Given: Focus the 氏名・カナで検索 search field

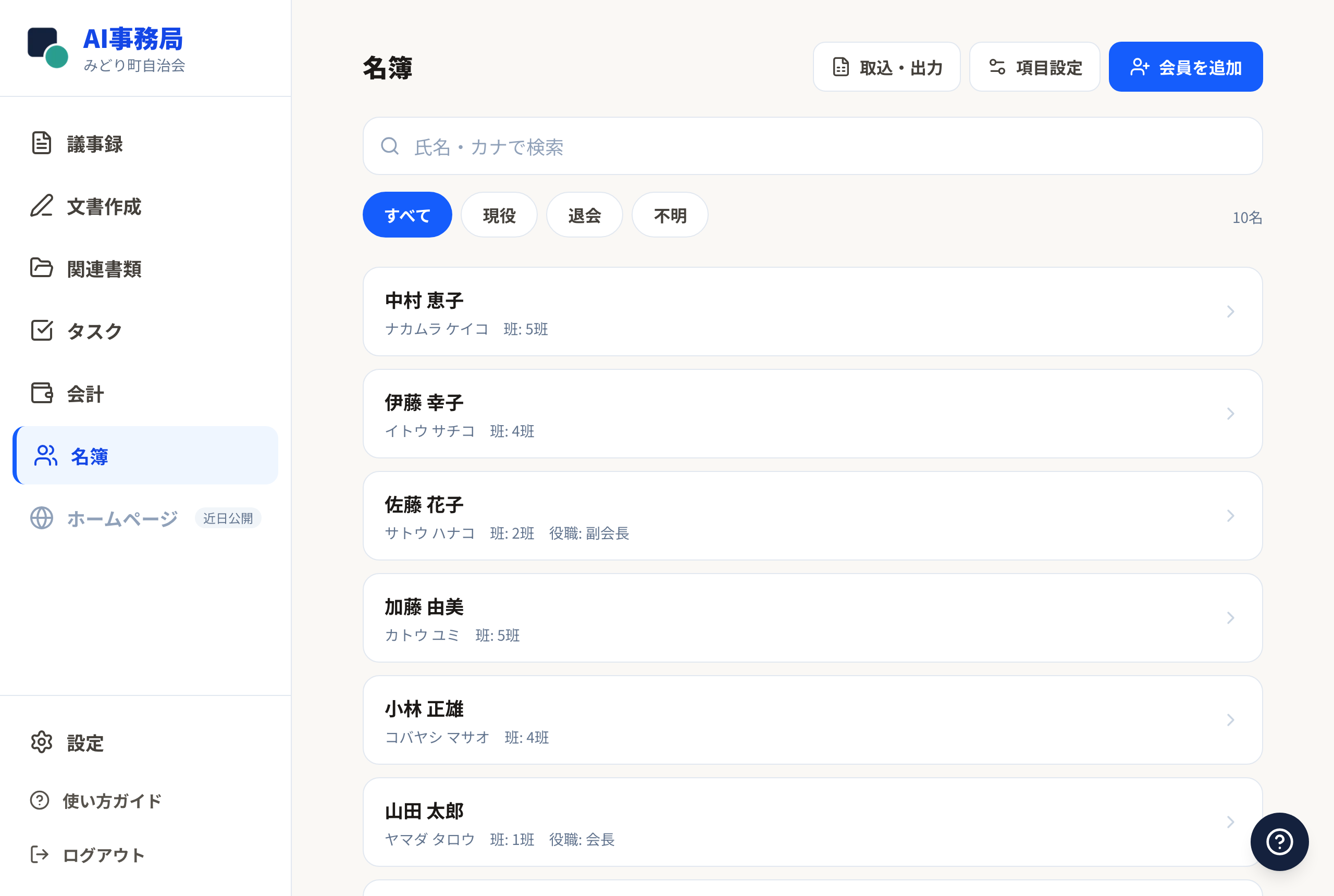Looking at the screenshot, I should coord(812,146).
